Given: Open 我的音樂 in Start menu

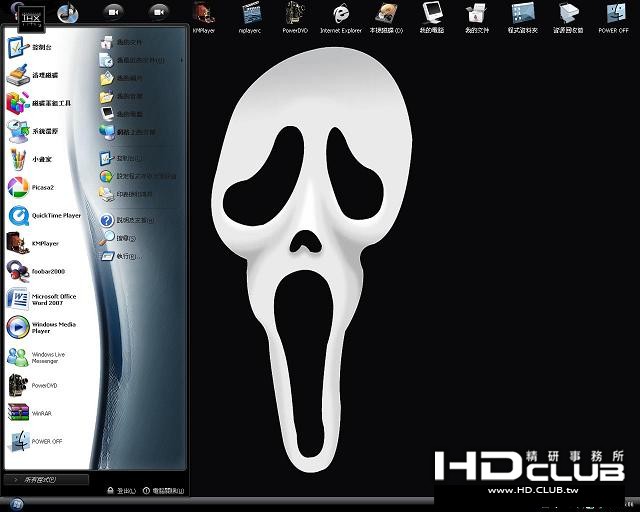Looking at the screenshot, I should pyautogui.click(x=121, y=96).
